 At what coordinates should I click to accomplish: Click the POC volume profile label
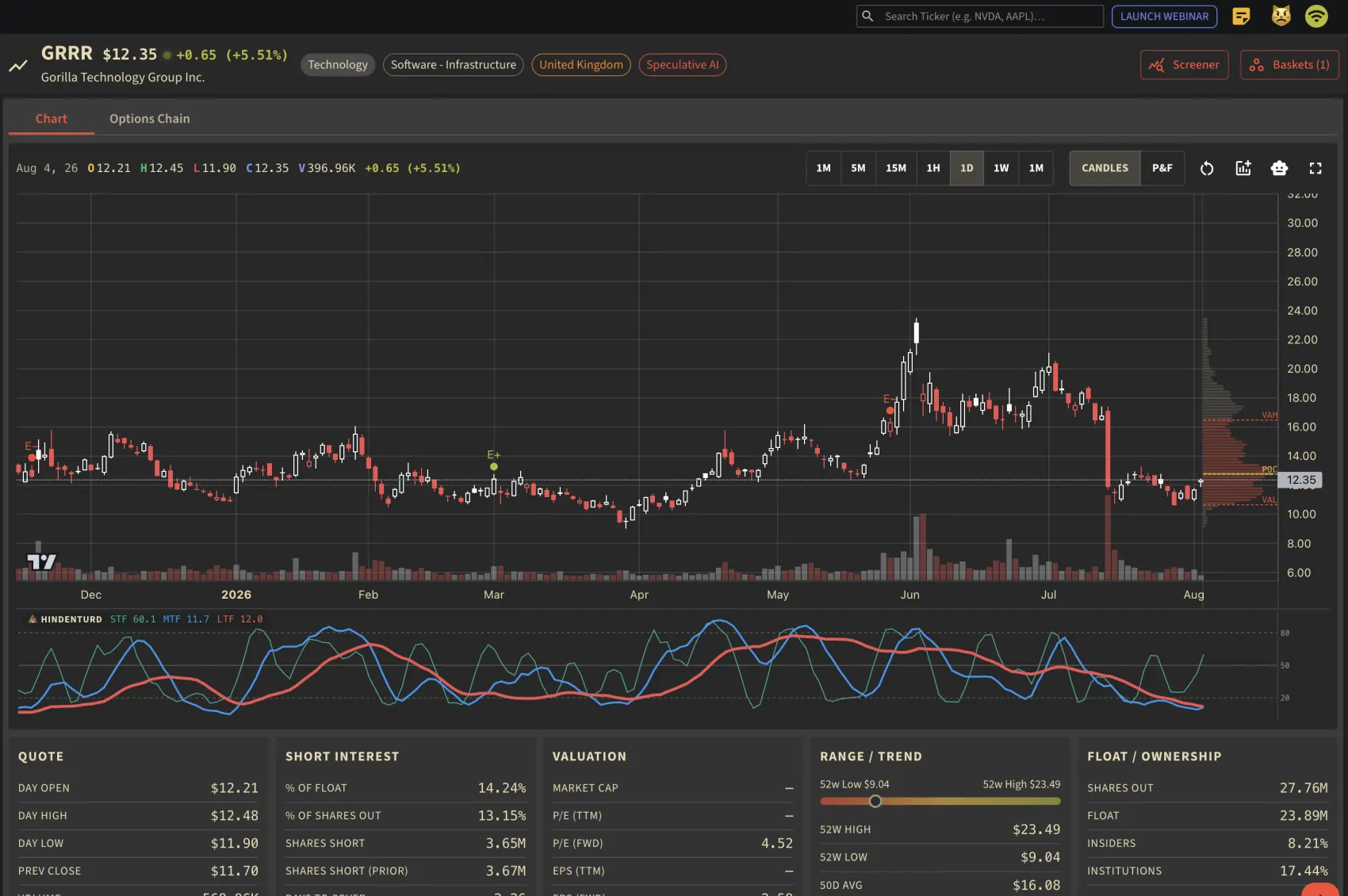[x=1269, y=469]
